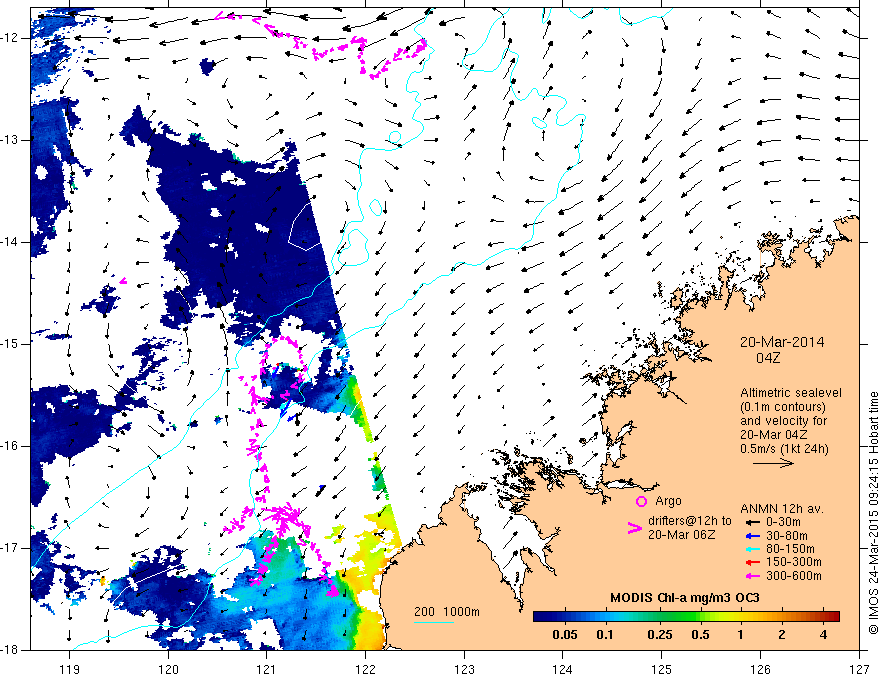Viewport: 880px width, 680px height.
Task: Click the longitude axis label '126'
Action: pos(760,669)
